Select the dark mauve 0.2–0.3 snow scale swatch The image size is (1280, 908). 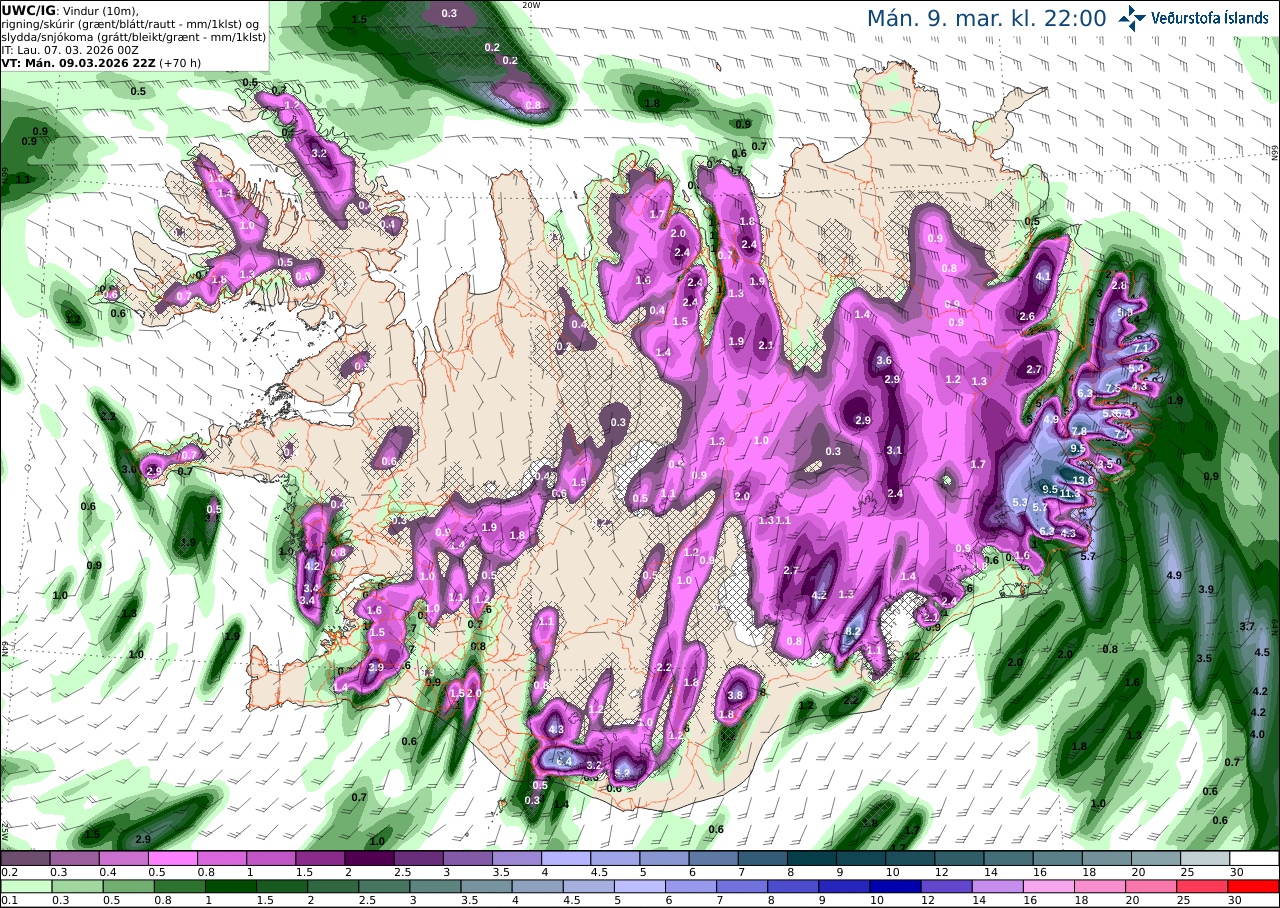[x=25, y=858]
